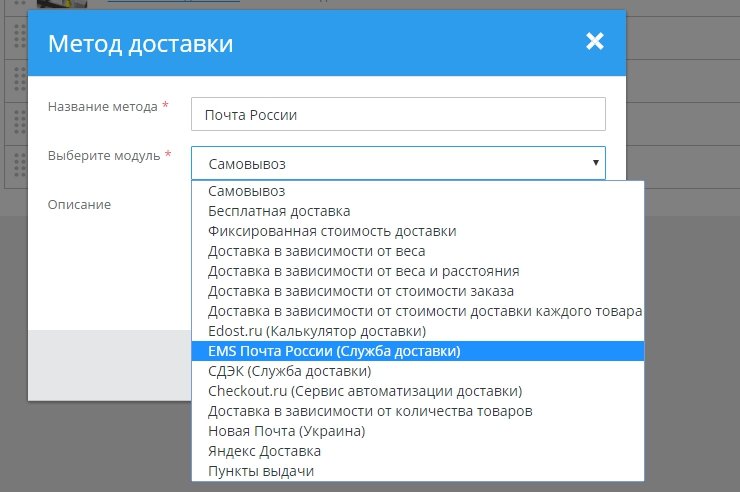Click the Название метода input field
The height and width of the screenshot is (492, 740).
[398, 114]
